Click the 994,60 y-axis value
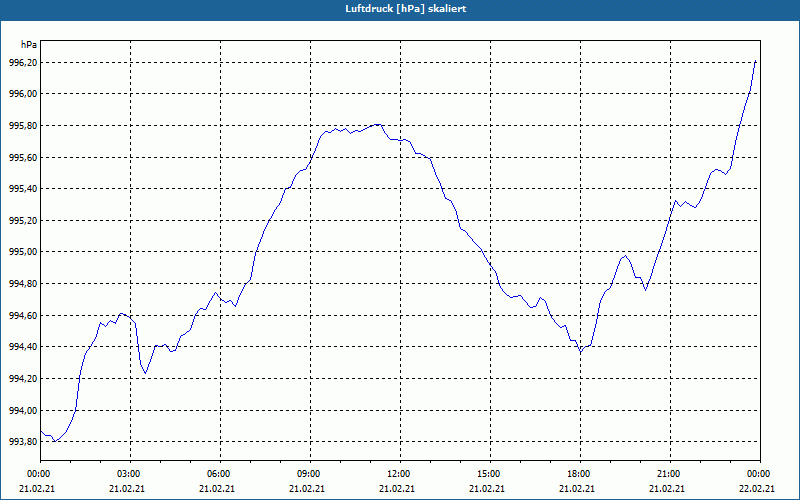The image size is (800, 500). 23,316
